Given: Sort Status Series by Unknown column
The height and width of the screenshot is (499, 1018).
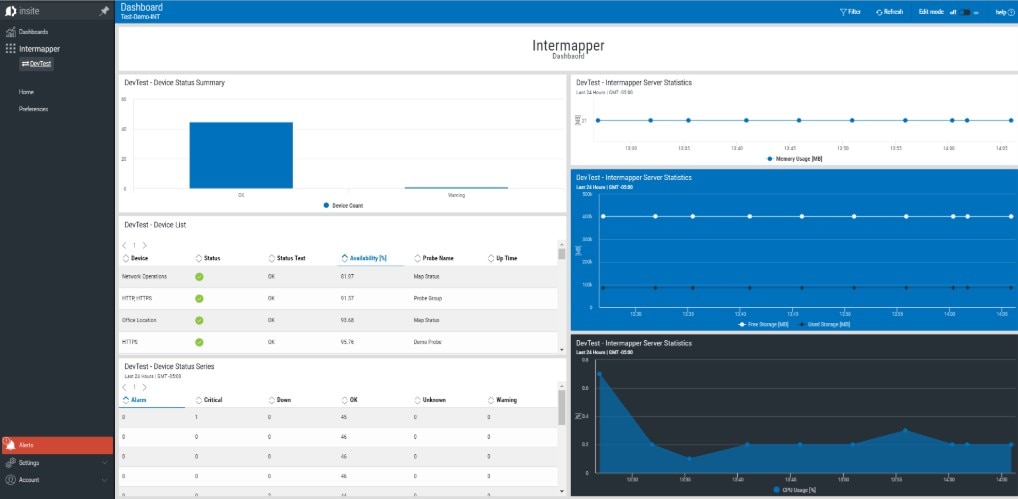Looking at the screenshot, I should pos(430,400).
